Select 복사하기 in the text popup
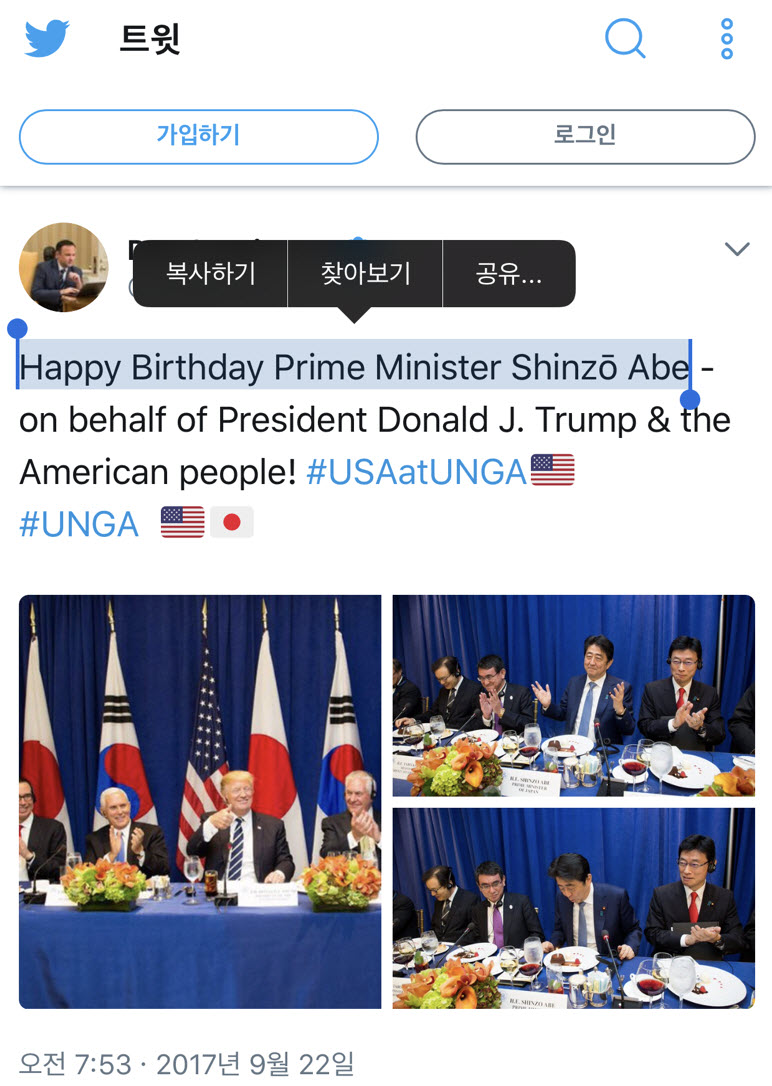This screenshot has height=1086, width=772. coord(211,273)
